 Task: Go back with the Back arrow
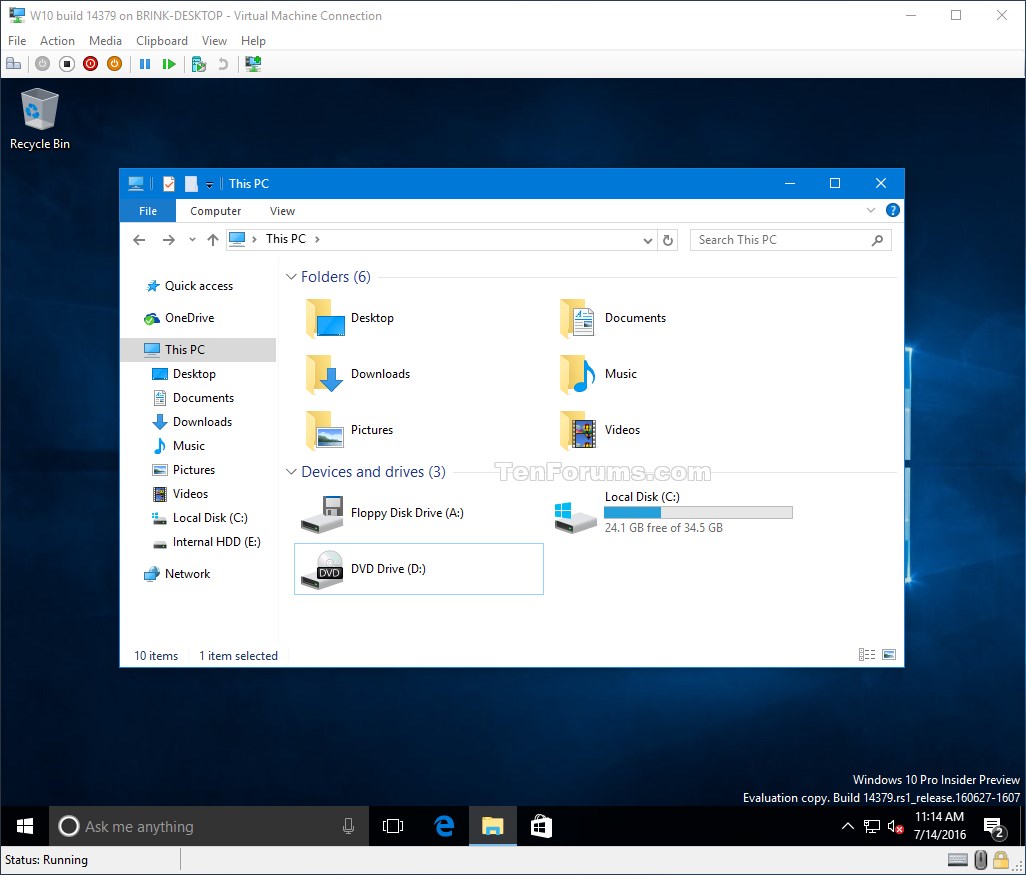coord(139,240)
